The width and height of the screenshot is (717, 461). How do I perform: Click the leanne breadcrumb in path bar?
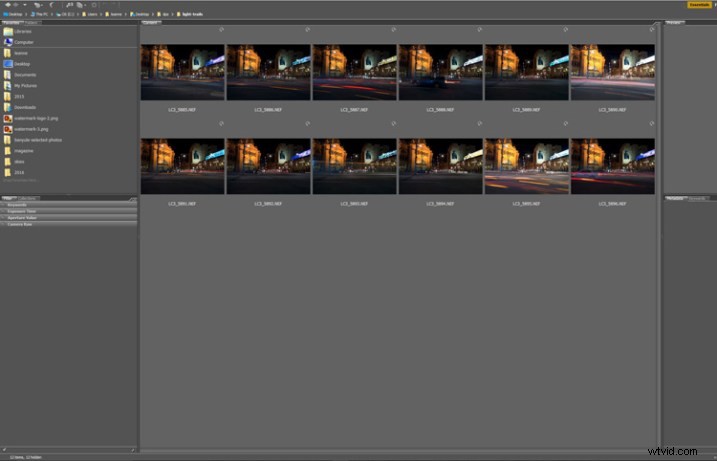point(113,14)
